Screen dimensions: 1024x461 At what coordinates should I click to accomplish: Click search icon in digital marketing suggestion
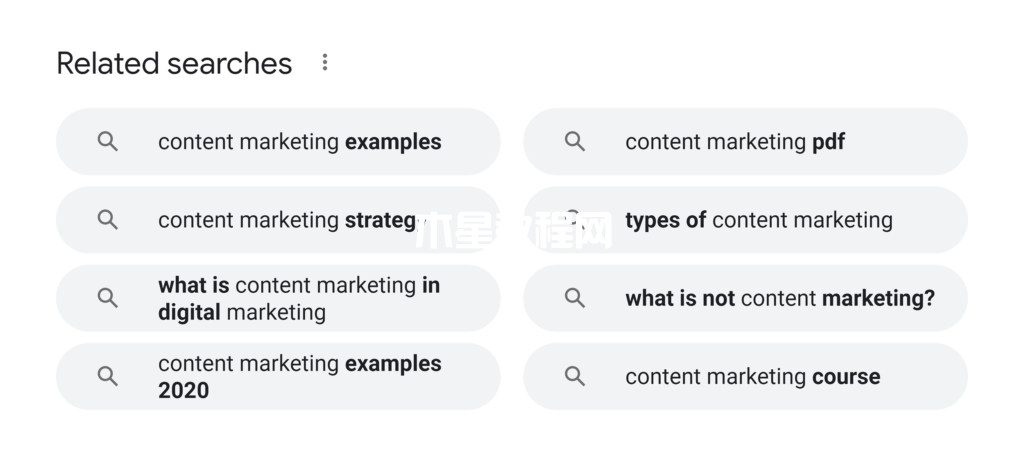(108, 298)
